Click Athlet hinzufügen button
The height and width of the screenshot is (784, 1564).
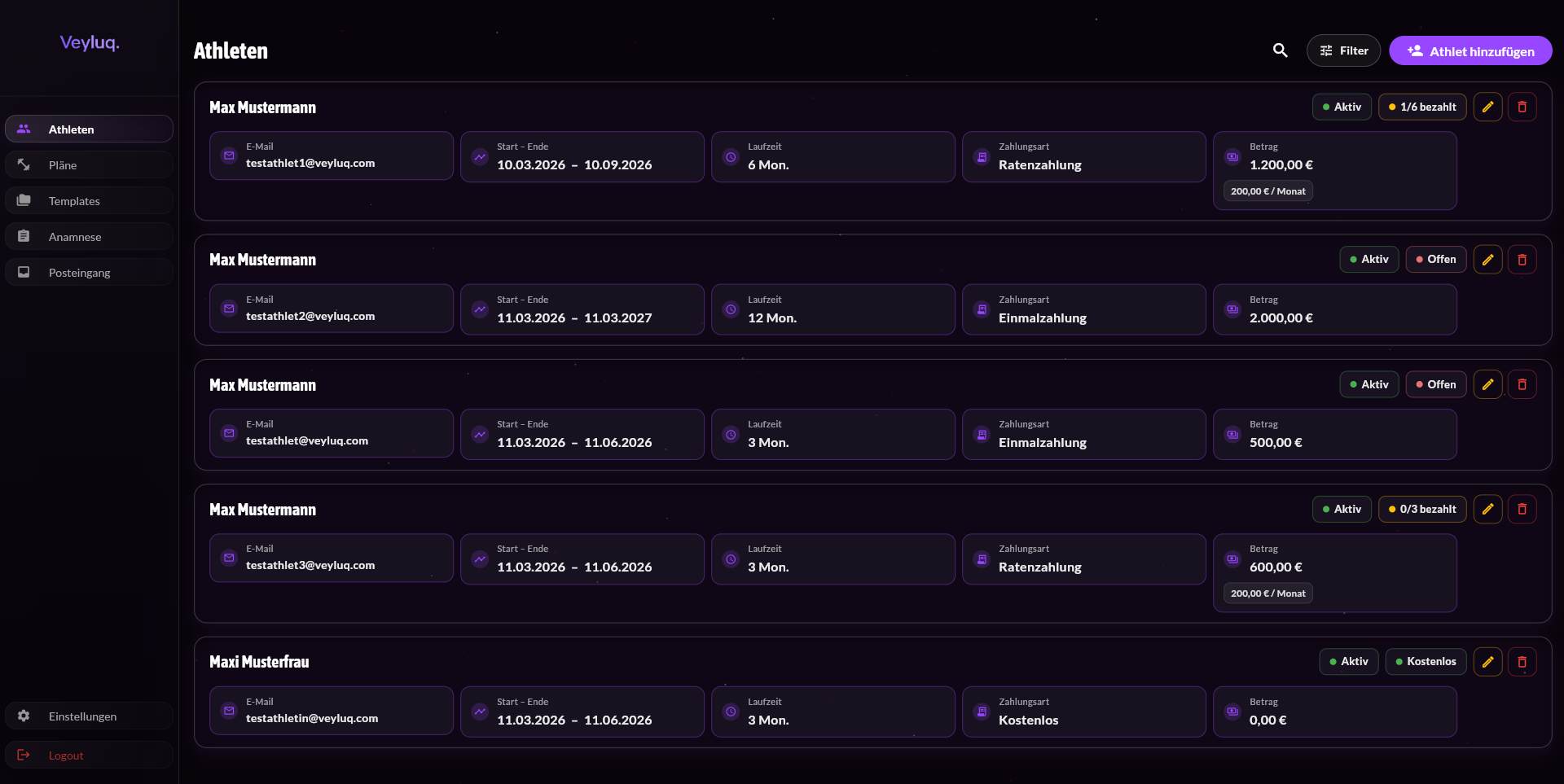coord(1470,50)
